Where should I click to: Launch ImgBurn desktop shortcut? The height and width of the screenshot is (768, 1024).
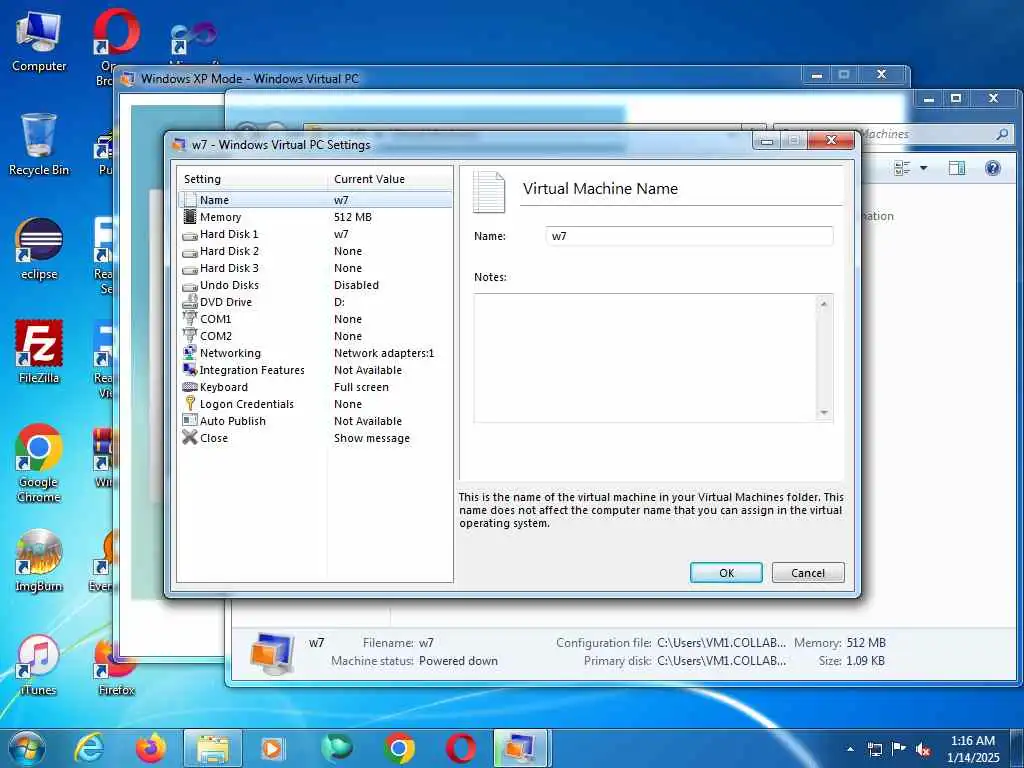click(x=39, y=562)
